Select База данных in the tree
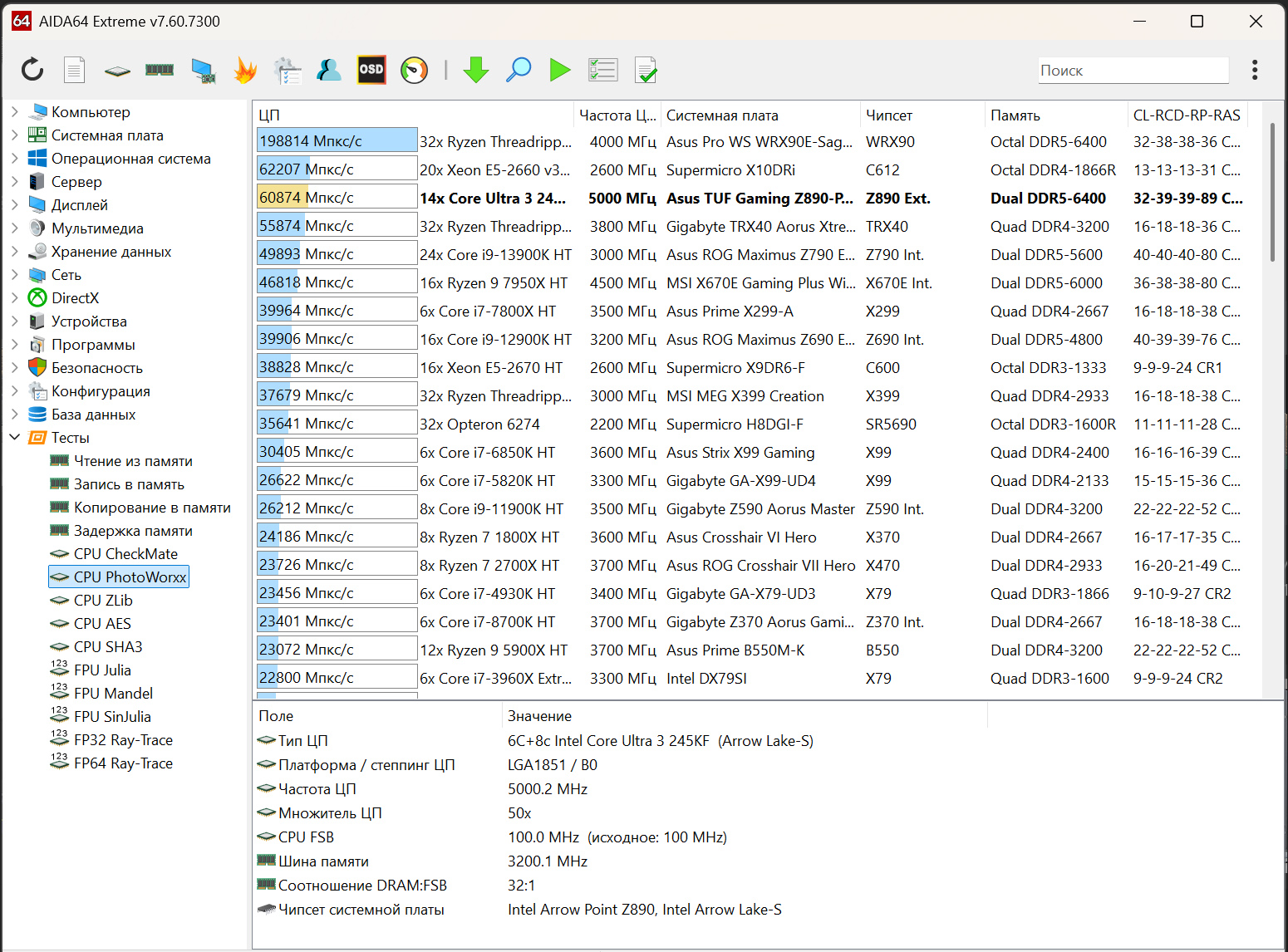This screenshot has width=1288, height=952. pos(93,414)
